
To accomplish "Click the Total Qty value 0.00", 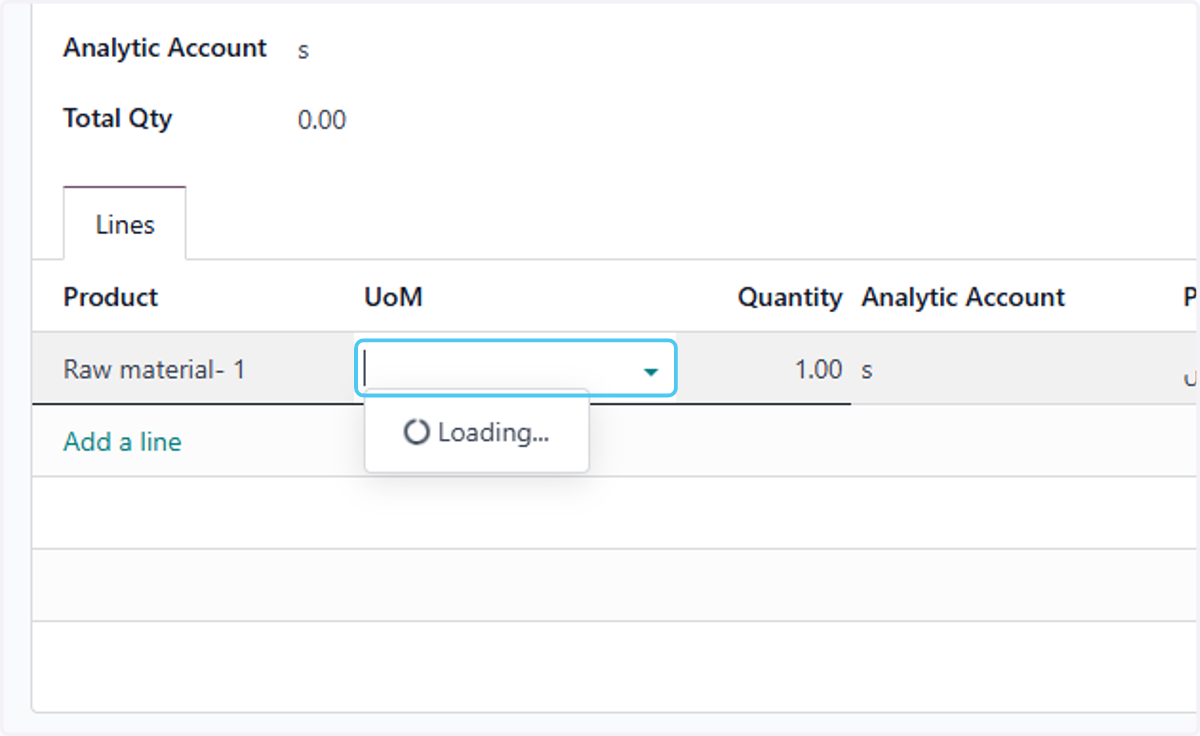I will pos(322,121).
